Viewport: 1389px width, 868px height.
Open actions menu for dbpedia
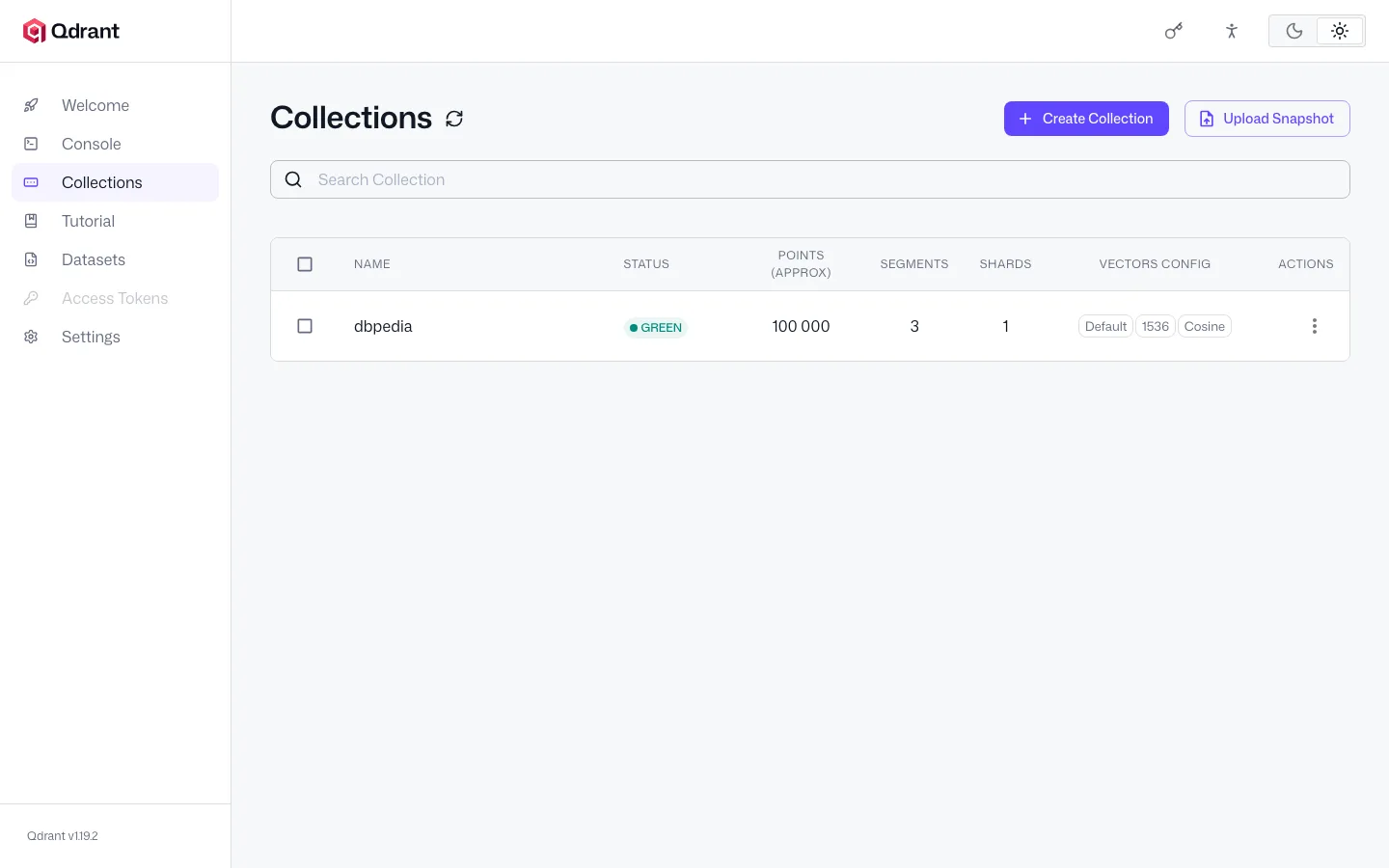coord(1314,326)
